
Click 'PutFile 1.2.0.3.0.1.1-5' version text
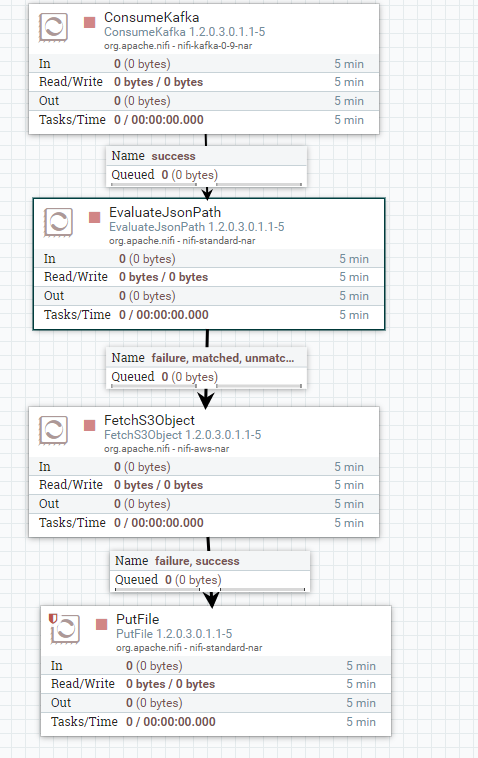[174, 634]
